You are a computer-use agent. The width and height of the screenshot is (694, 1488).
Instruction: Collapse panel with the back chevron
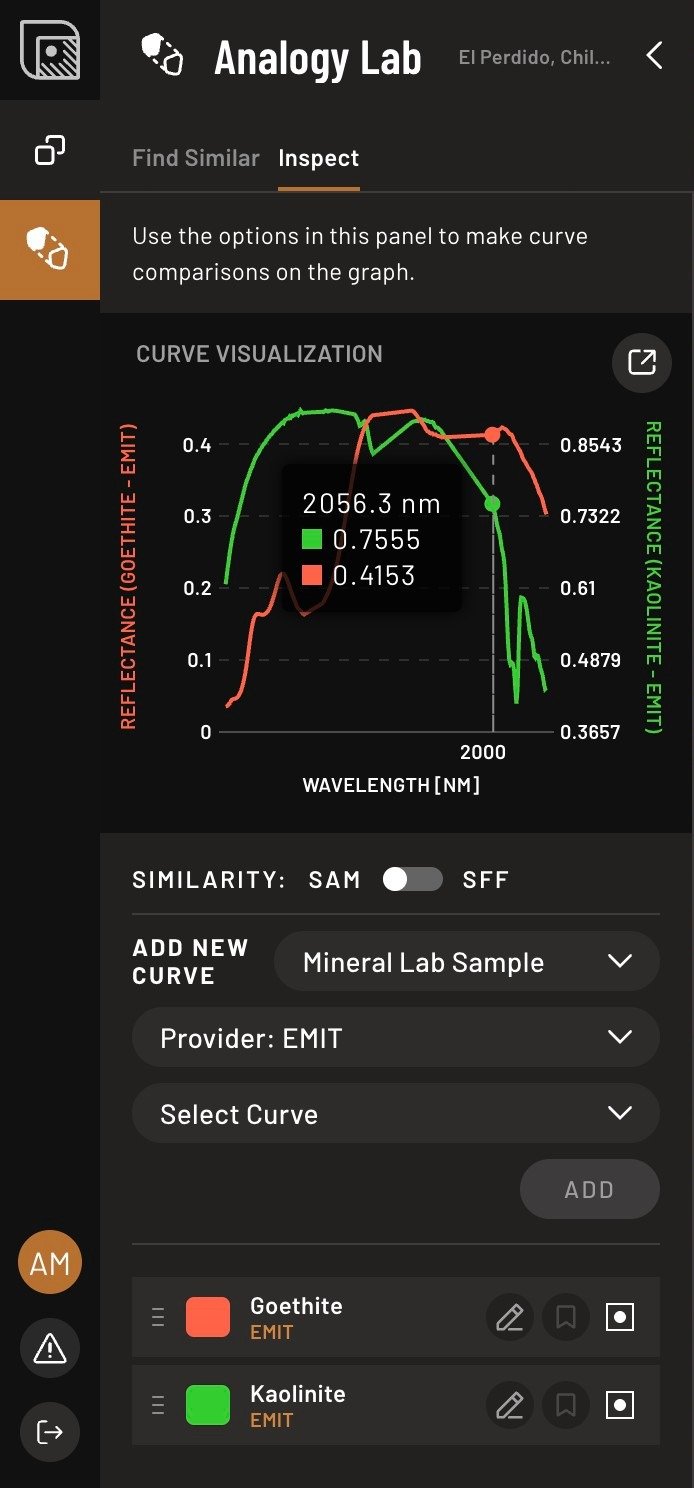click(654, 56)
